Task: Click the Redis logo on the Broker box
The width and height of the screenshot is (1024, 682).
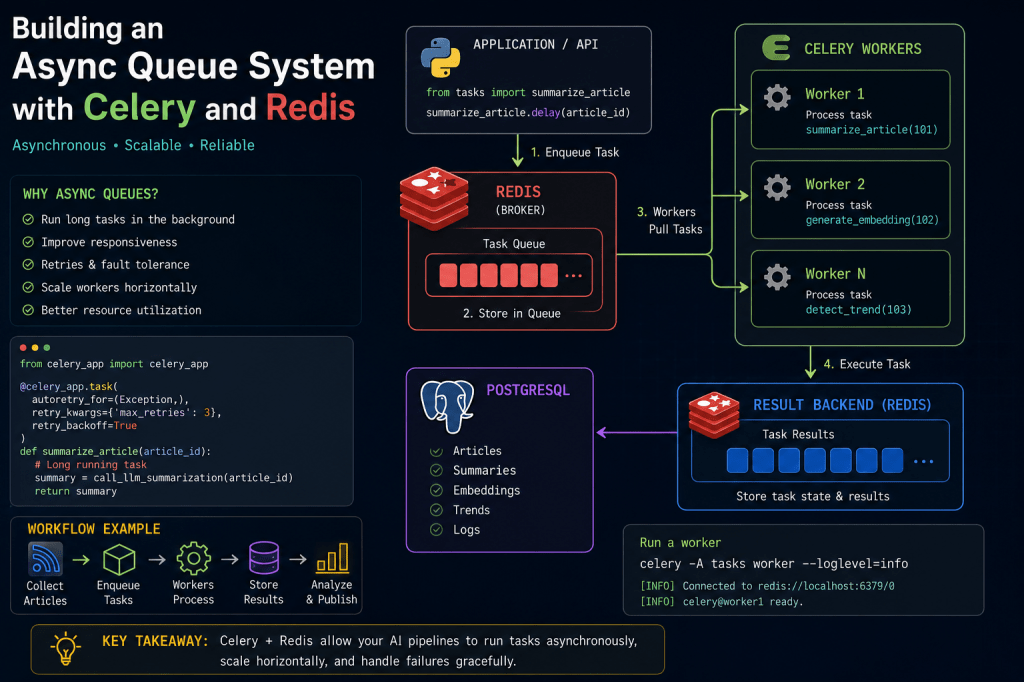Action: tap(434, 199)
